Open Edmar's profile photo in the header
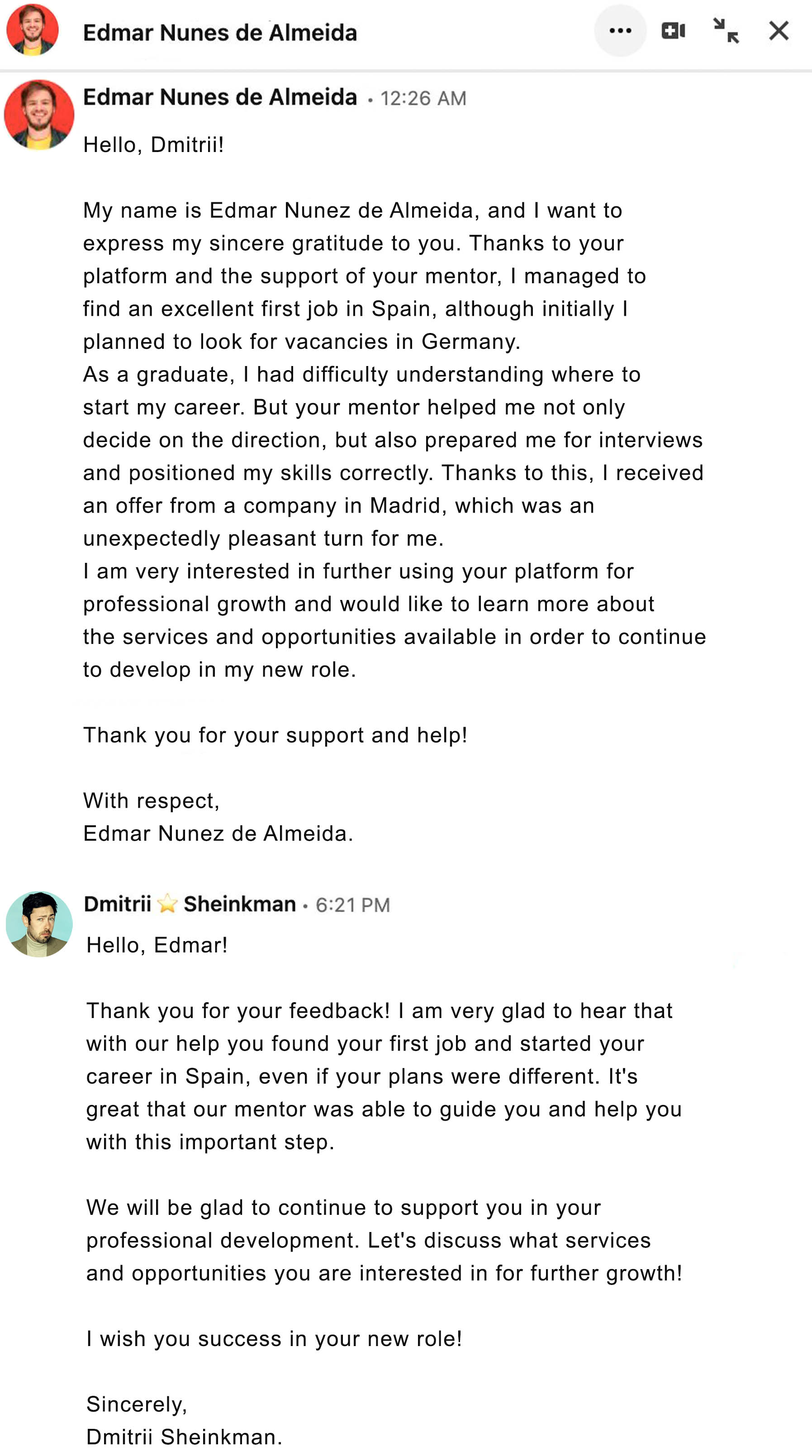 tap(32, 30)
